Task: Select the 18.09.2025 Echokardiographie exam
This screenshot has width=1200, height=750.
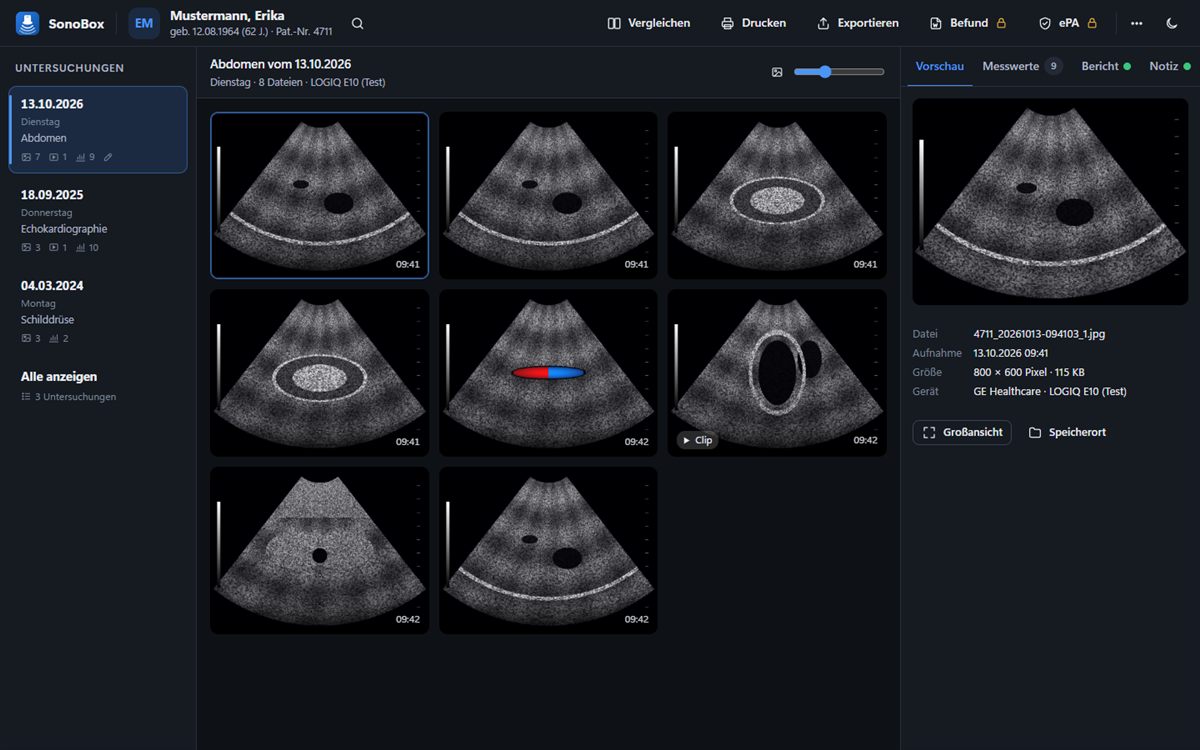Action: pos(98,220)
